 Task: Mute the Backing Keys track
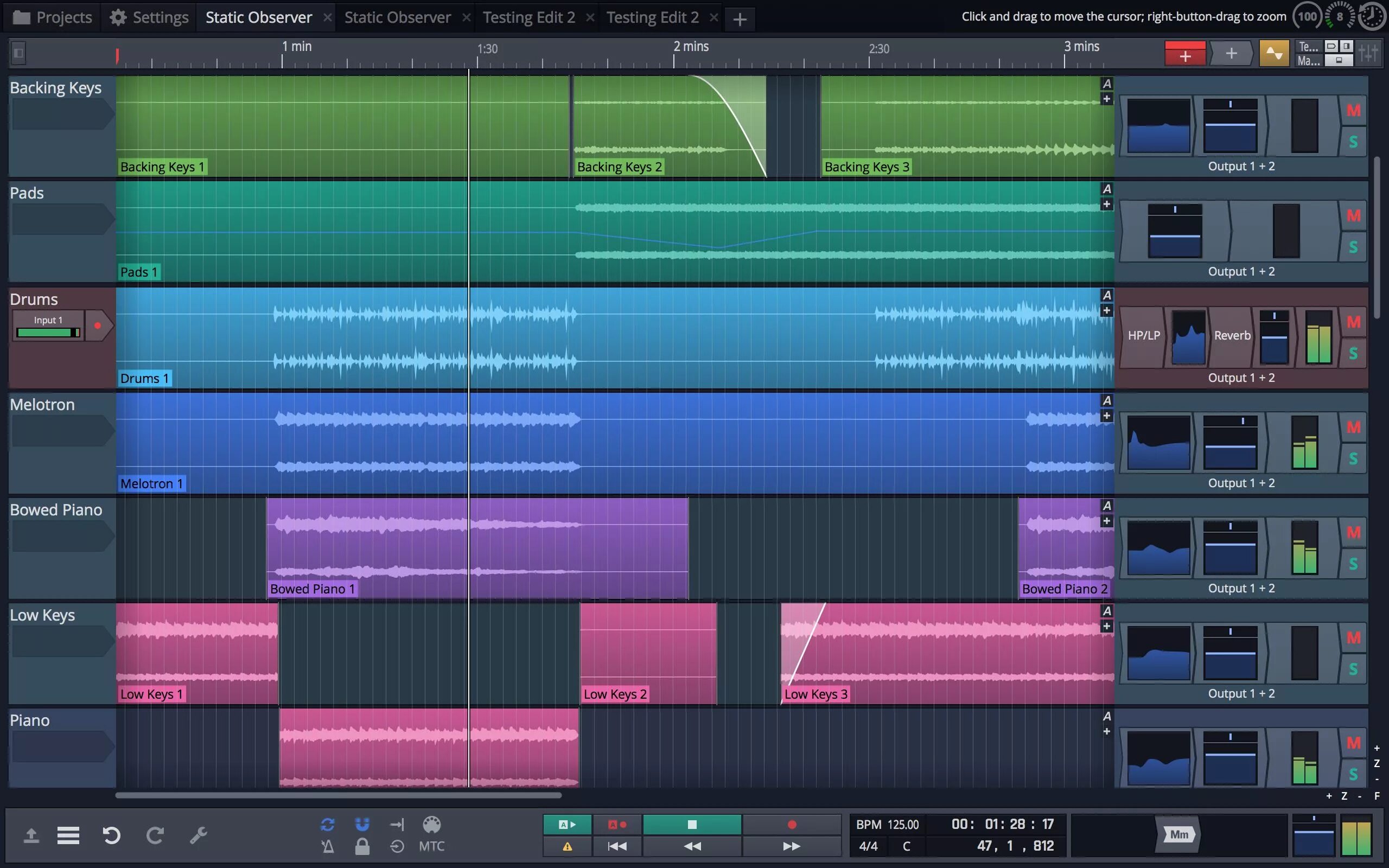[x=1353, y=110]
